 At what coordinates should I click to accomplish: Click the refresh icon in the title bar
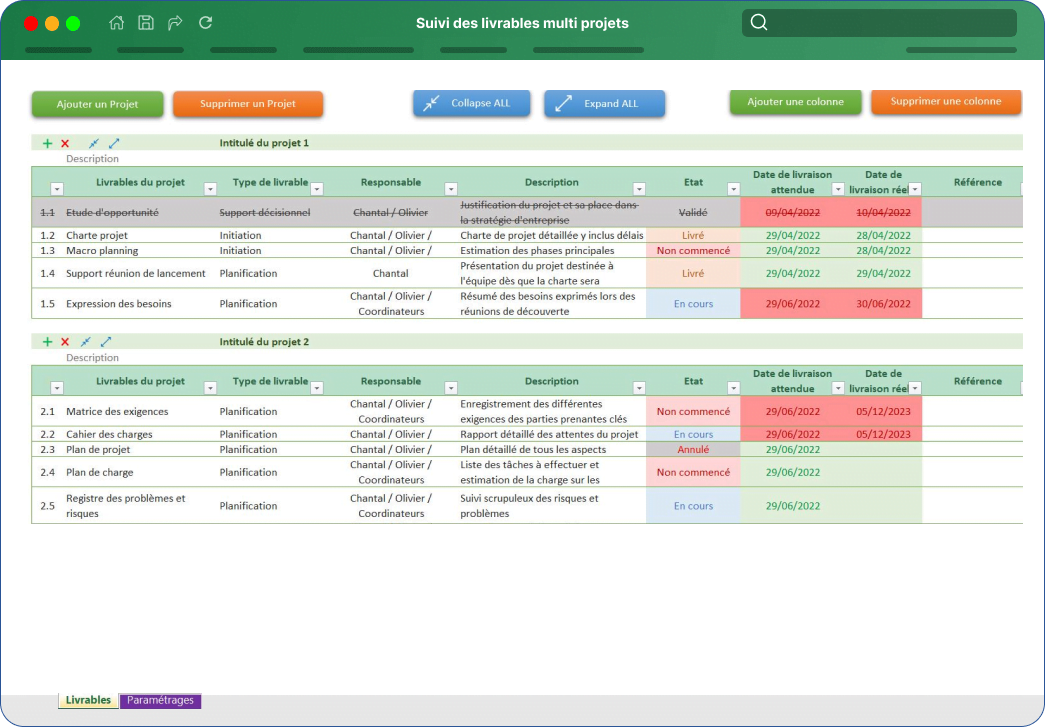[205, 23]
